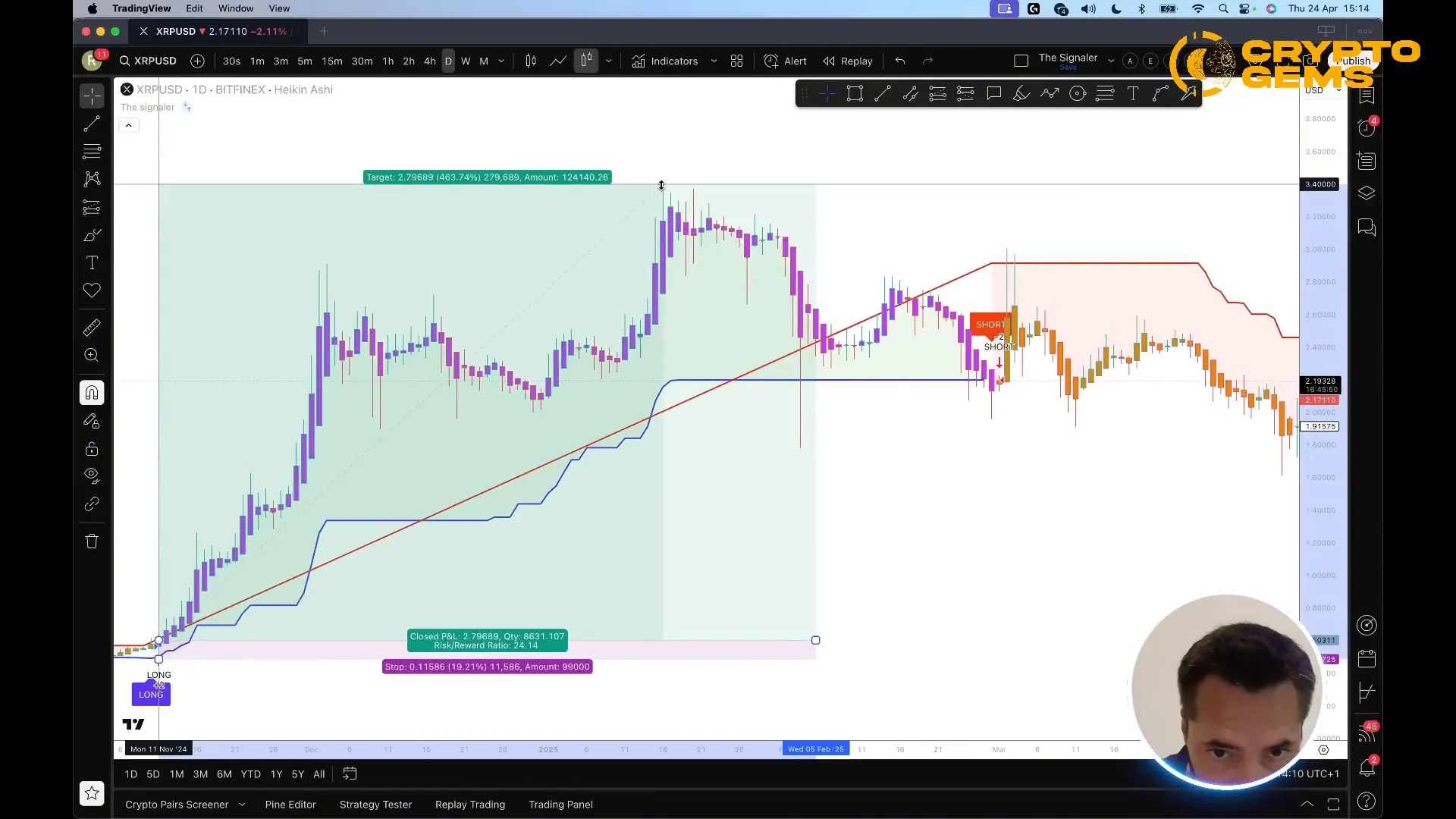This screenshot has width=1456, height=819.
Task: Click the add symbol plus button
Action: (x=197, y=61)
